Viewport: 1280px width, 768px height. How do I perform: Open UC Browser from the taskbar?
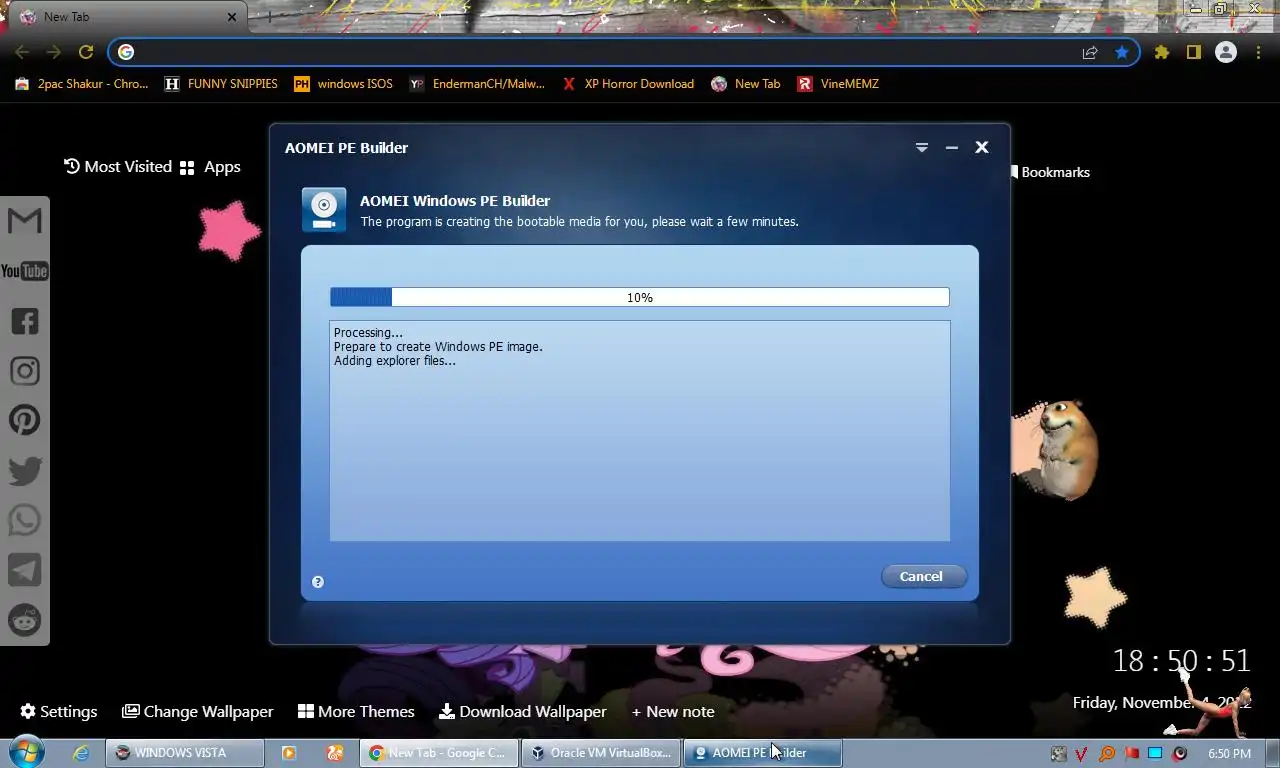click(x=335, y=753)
